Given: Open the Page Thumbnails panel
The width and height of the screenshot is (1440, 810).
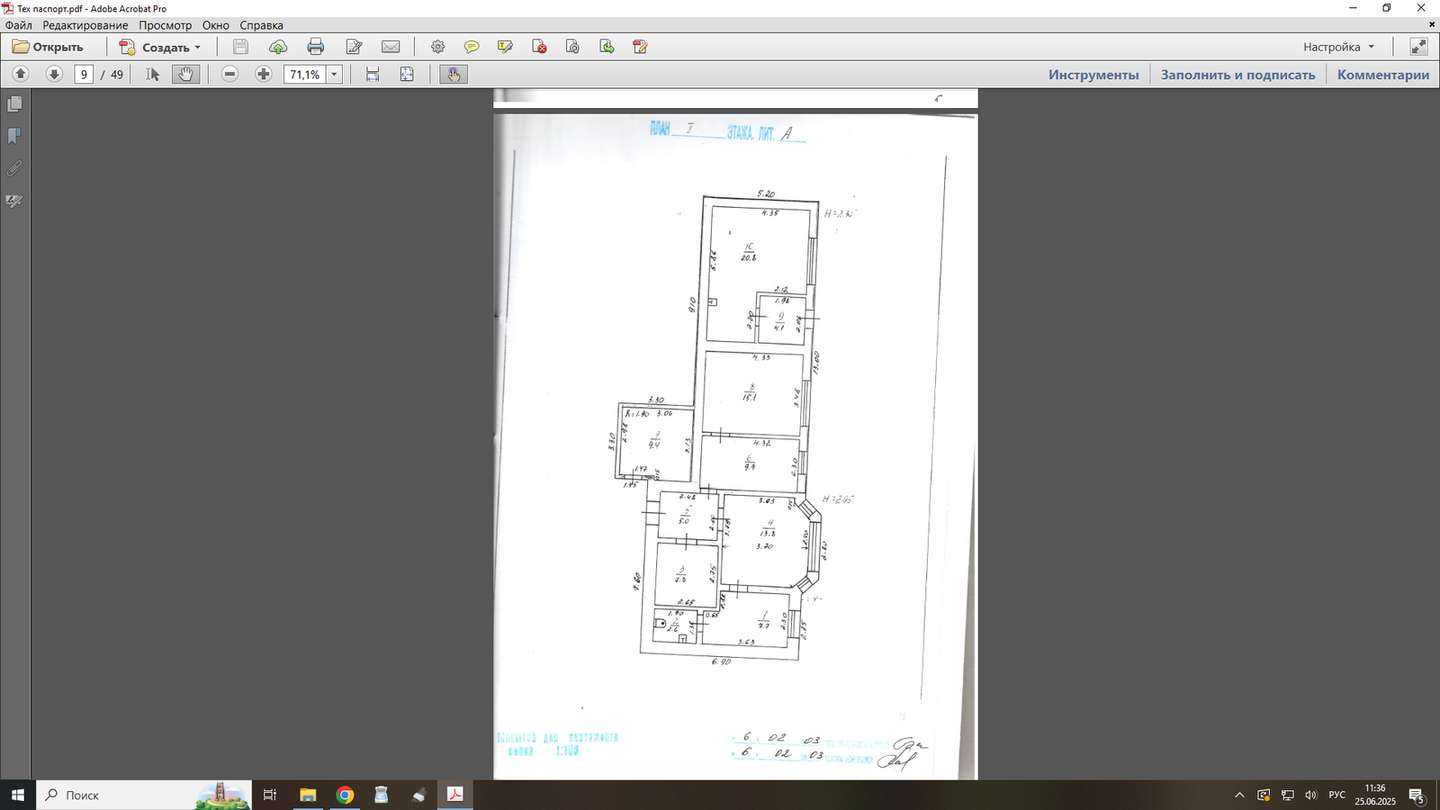Looking at the screenshot, I should tap(15, 104).
